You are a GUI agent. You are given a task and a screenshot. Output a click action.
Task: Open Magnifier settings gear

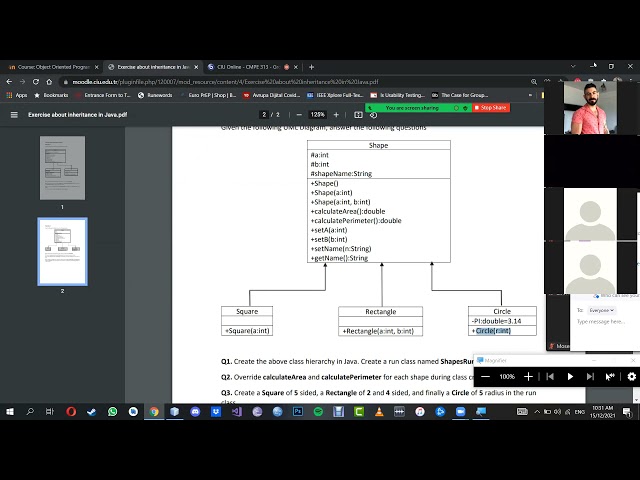tap(631, 376)
